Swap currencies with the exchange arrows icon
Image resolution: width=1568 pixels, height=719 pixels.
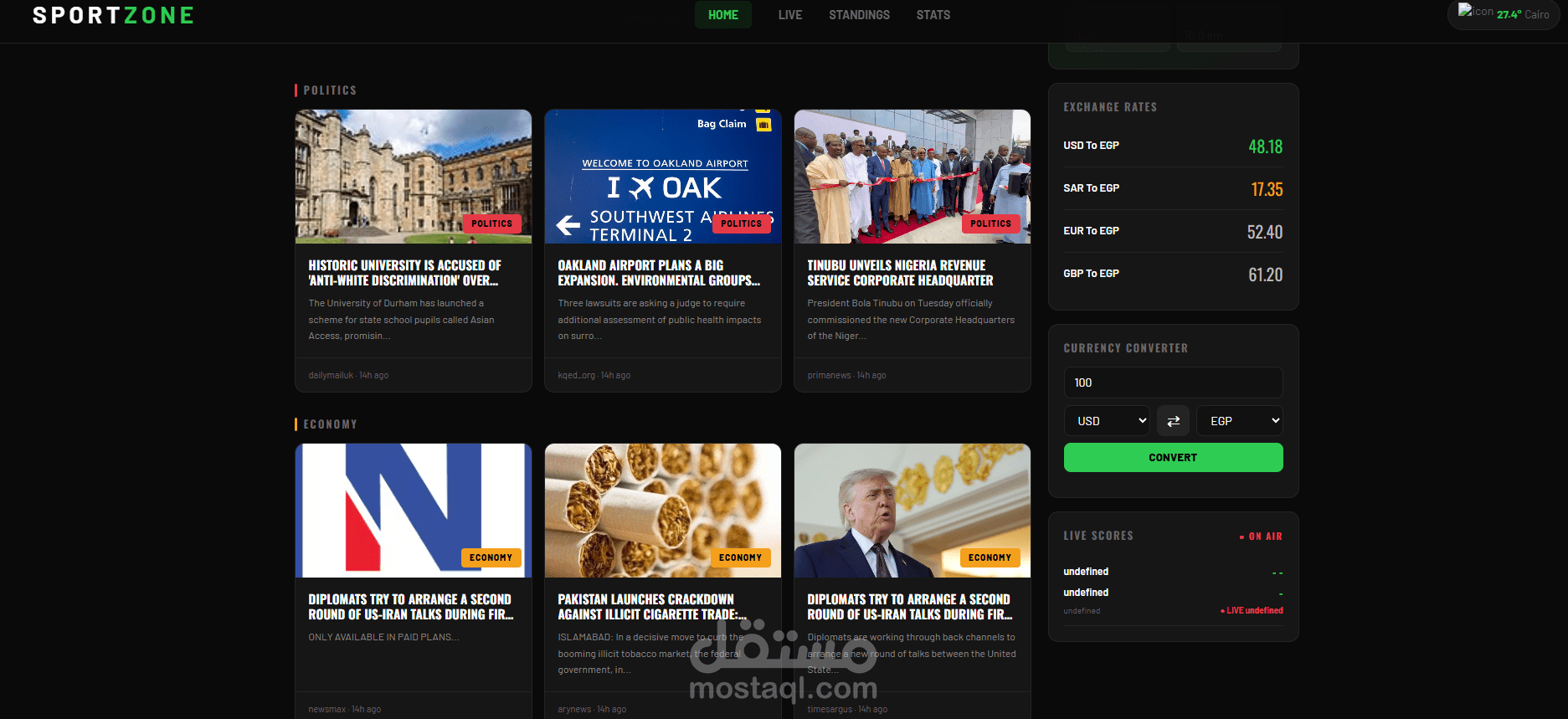tap(1173, 421)
